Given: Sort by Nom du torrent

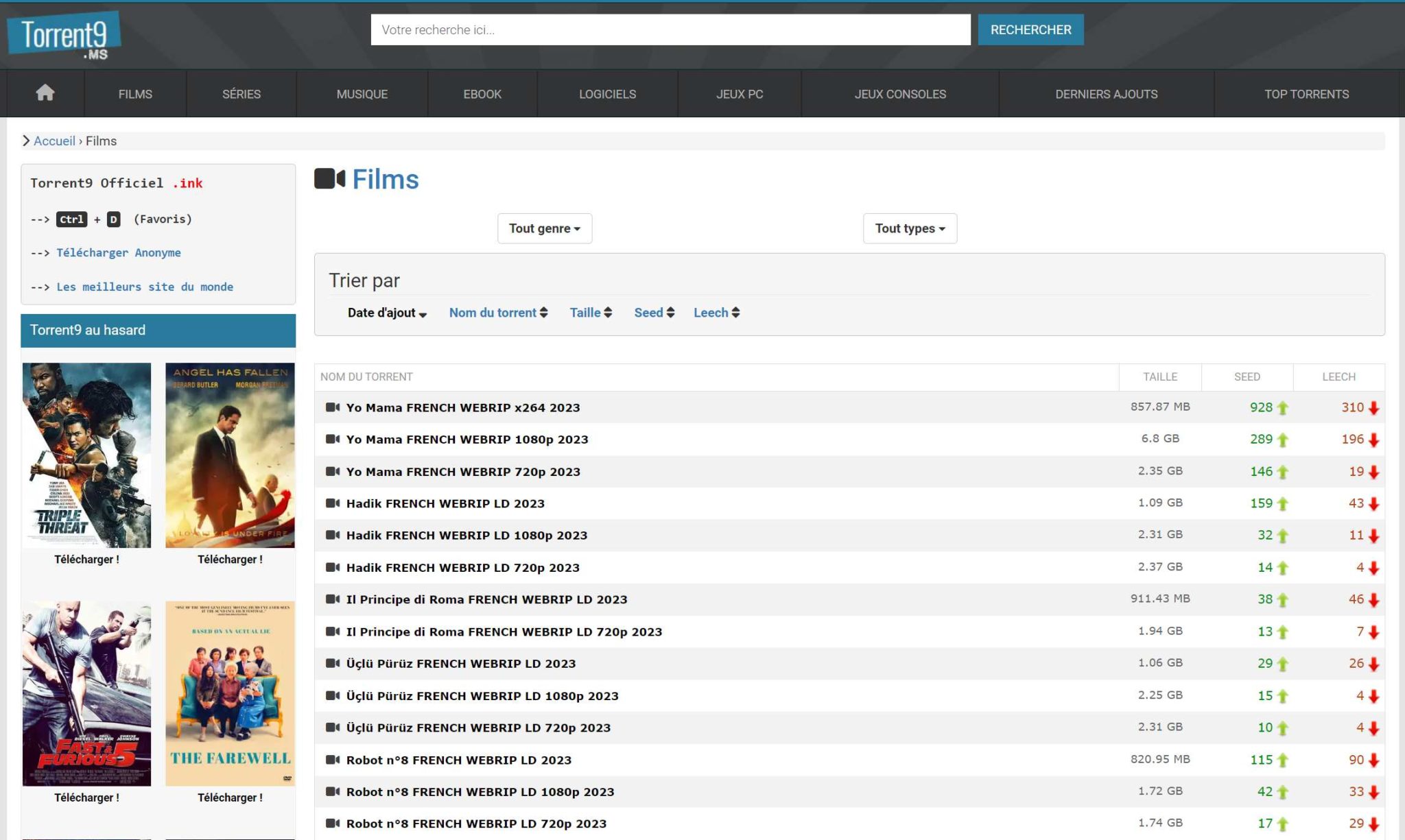Looking at the screenshot, I should [498, 313].
